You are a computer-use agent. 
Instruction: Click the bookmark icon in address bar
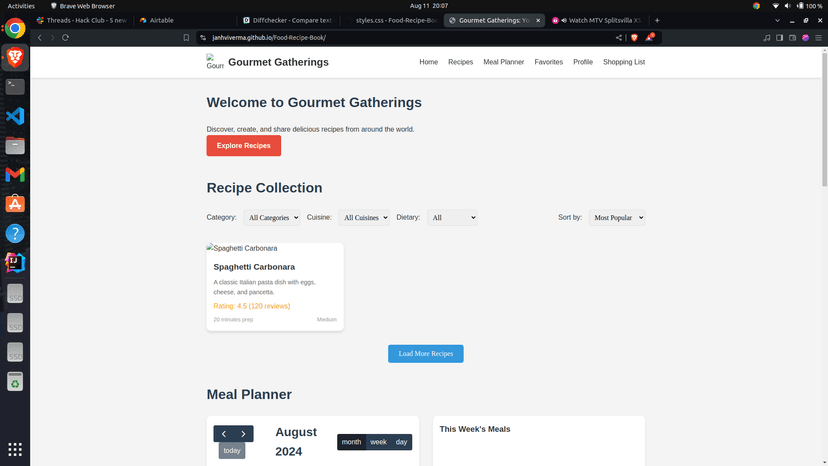[186, 37]
